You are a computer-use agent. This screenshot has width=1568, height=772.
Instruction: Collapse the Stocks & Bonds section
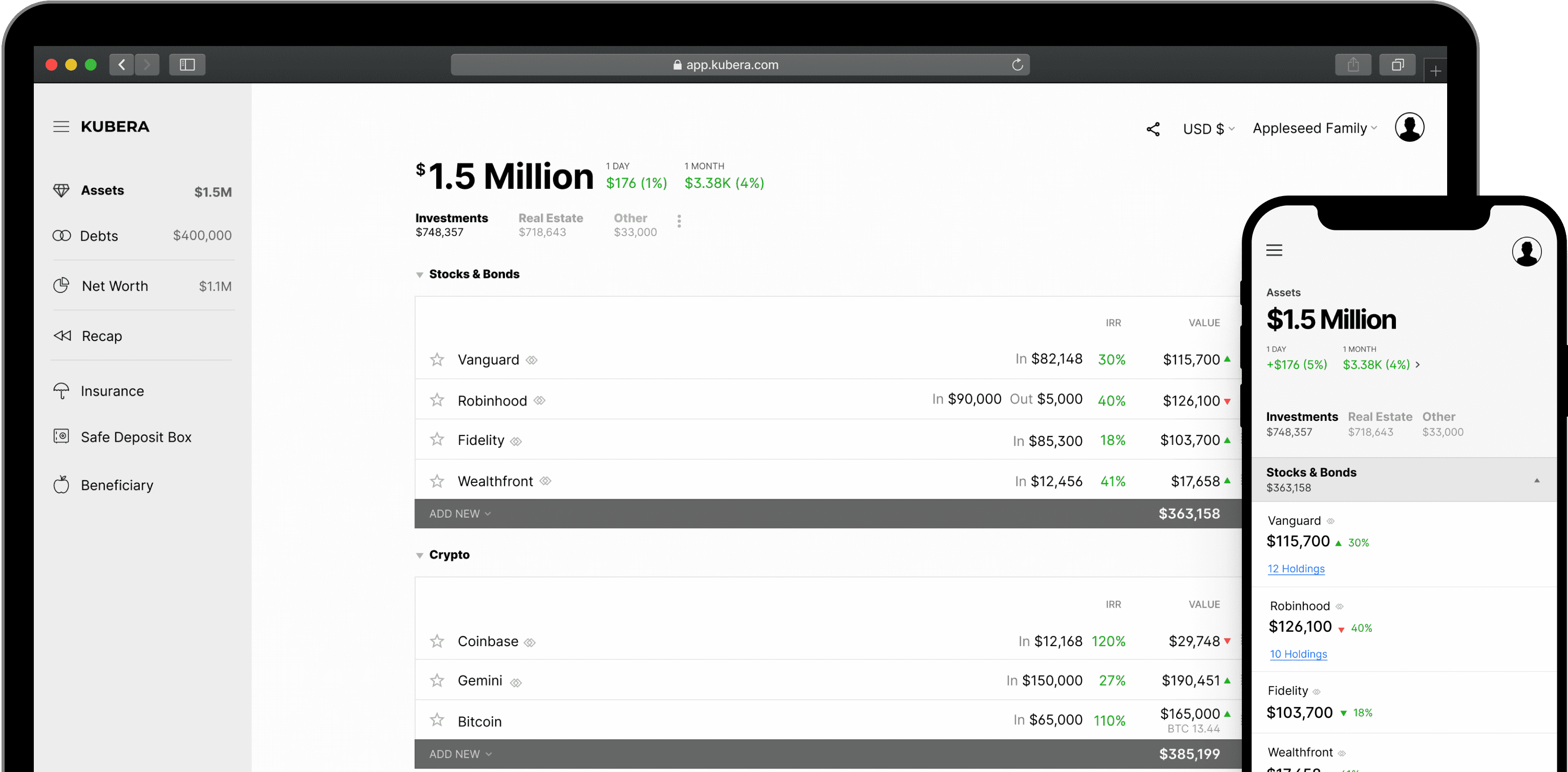tap(419, 275)
